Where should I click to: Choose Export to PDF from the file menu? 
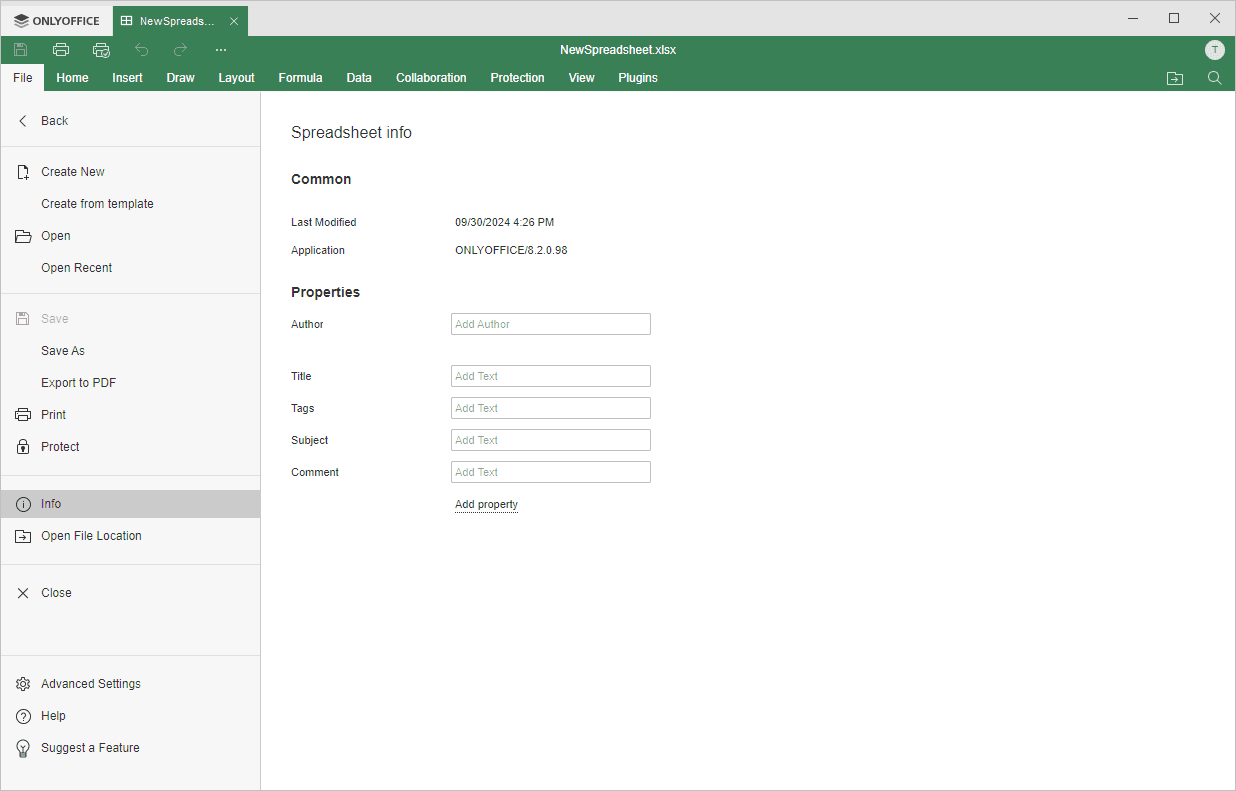pos(78,383)
